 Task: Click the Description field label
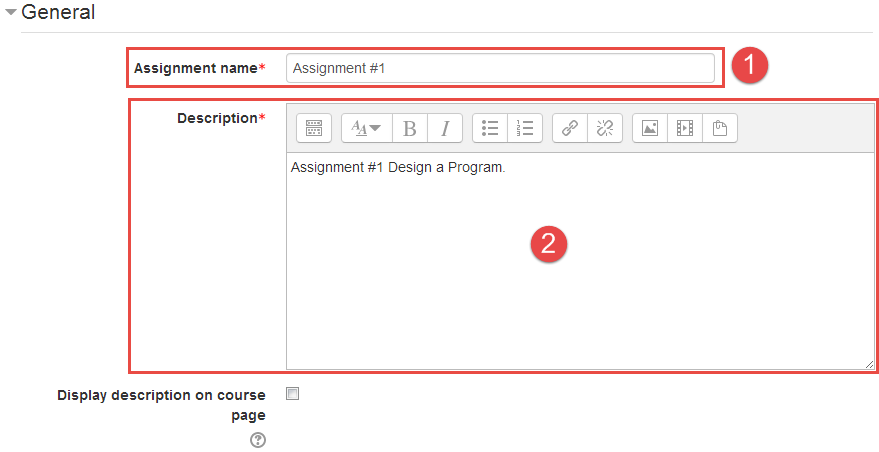click(217, 118)
